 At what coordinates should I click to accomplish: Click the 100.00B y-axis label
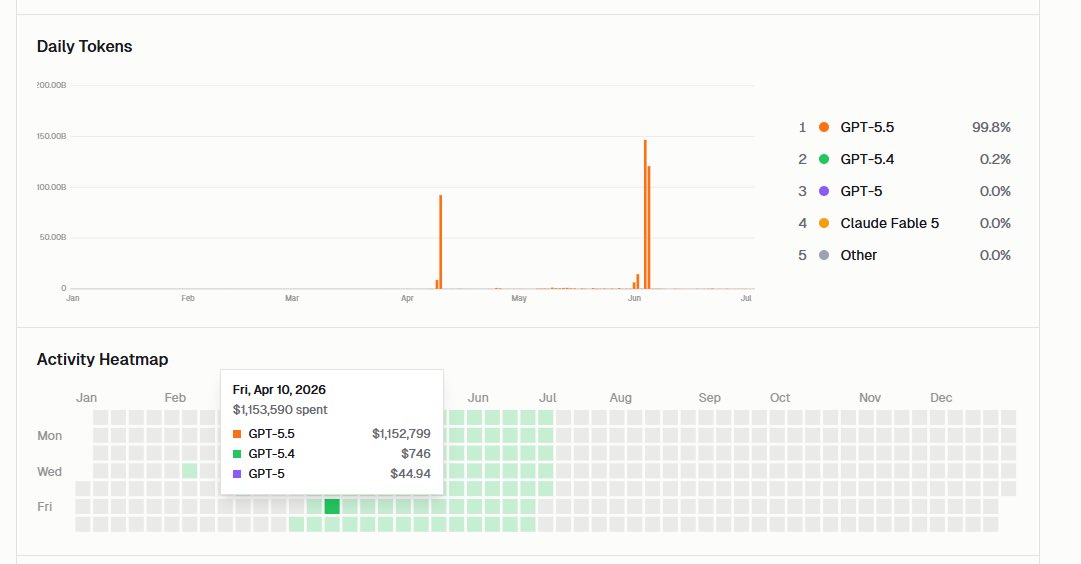[x=52, y=188]
